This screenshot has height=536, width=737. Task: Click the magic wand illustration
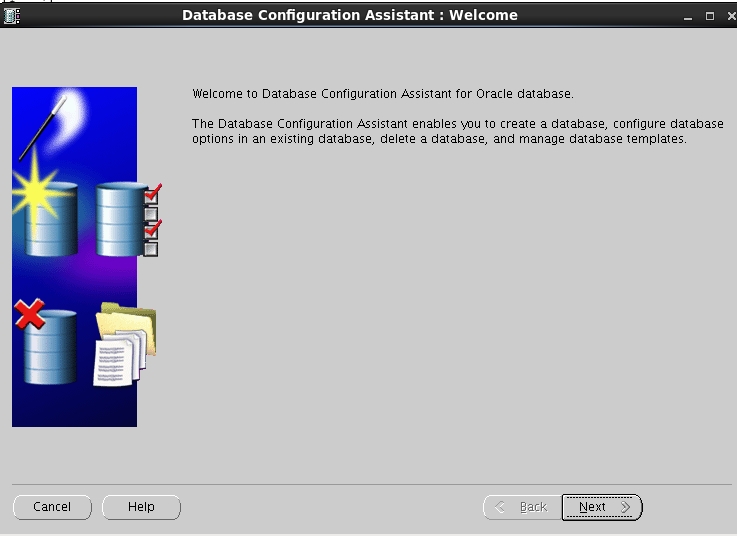click(x=45, y=127)
